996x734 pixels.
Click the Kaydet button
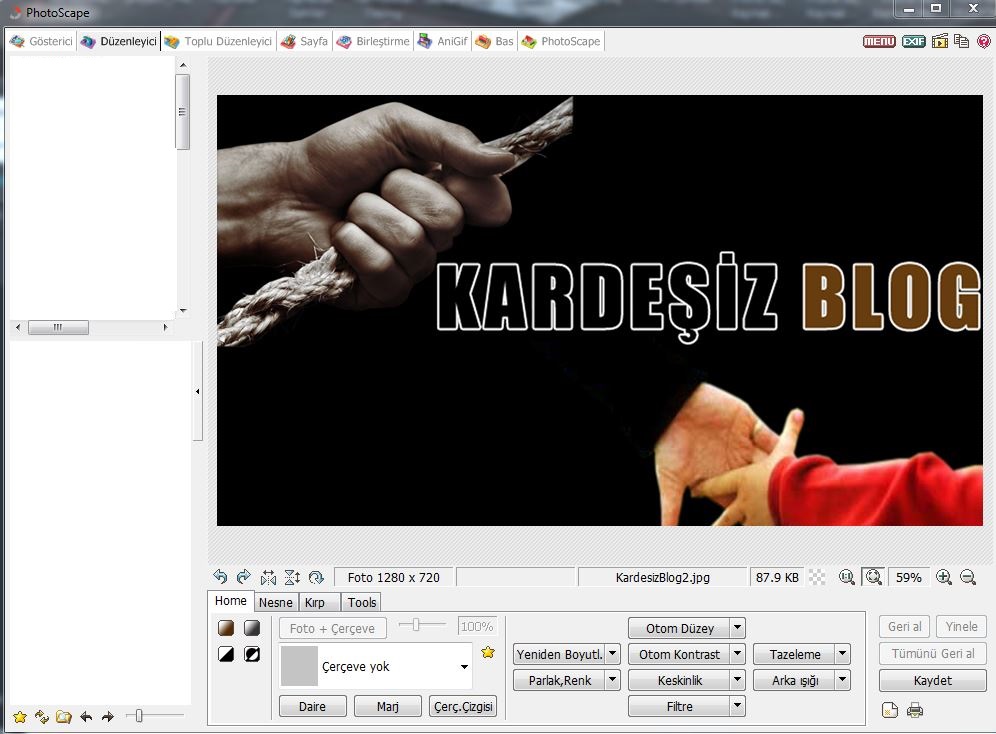click(x=932, y=680)
